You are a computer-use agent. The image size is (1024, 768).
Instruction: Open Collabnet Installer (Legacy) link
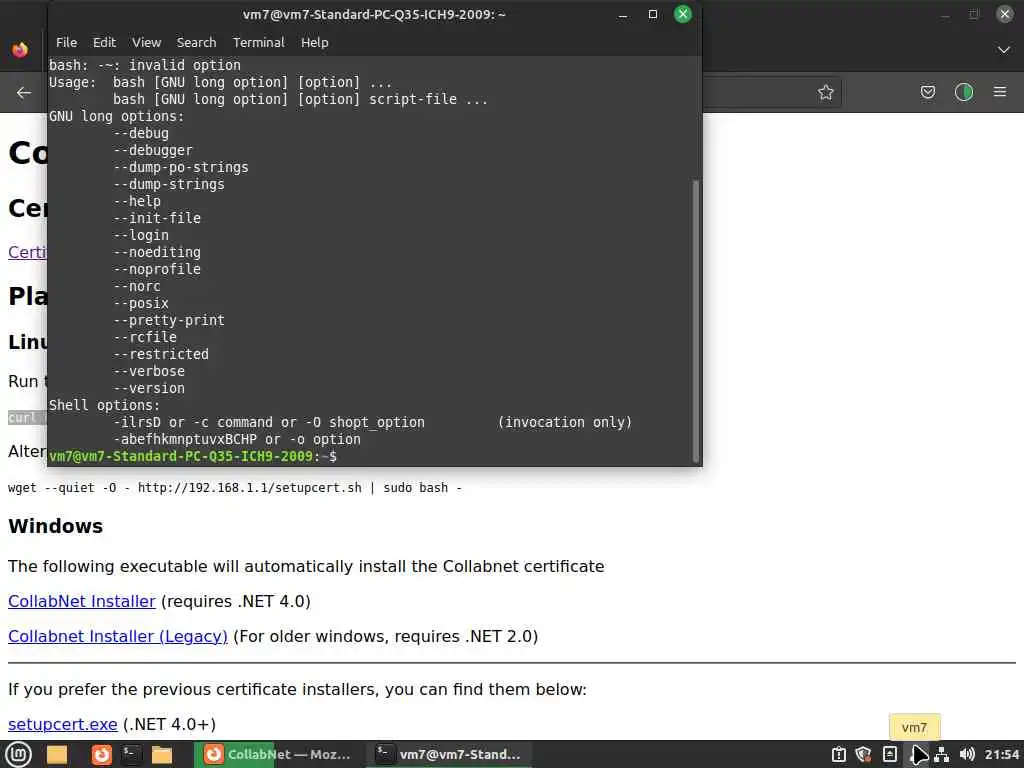point(118,636)
